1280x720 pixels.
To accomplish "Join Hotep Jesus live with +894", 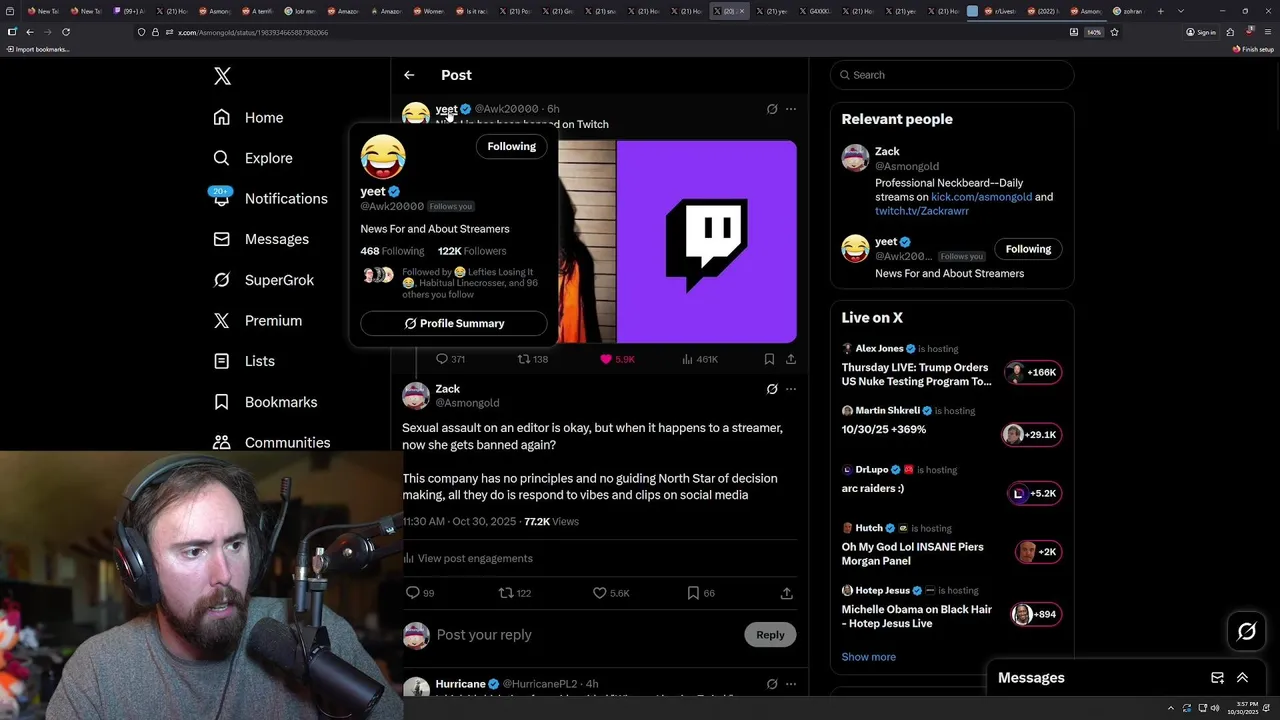I will [x=1035, y=614].
